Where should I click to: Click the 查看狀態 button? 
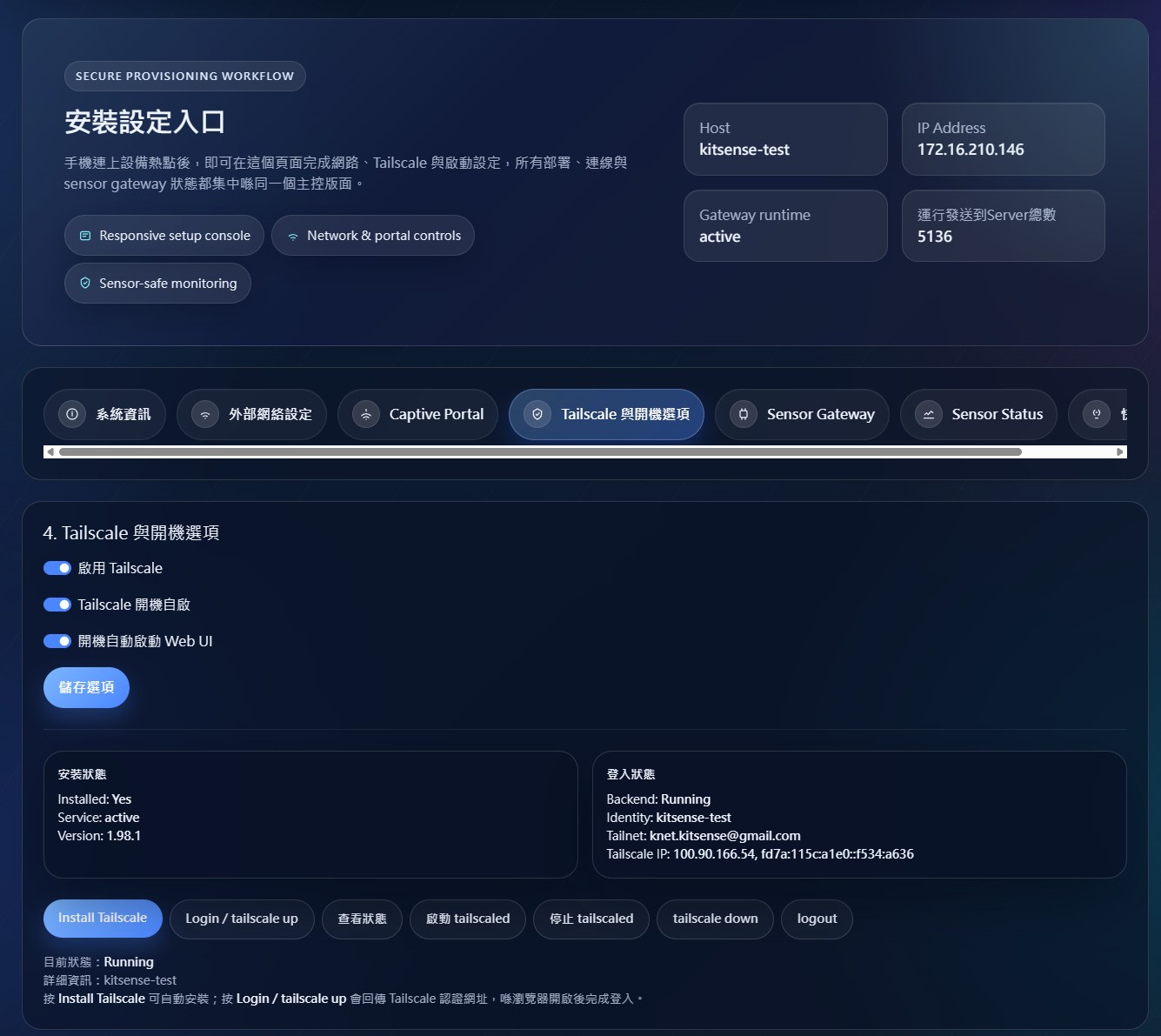pos(362,919)
